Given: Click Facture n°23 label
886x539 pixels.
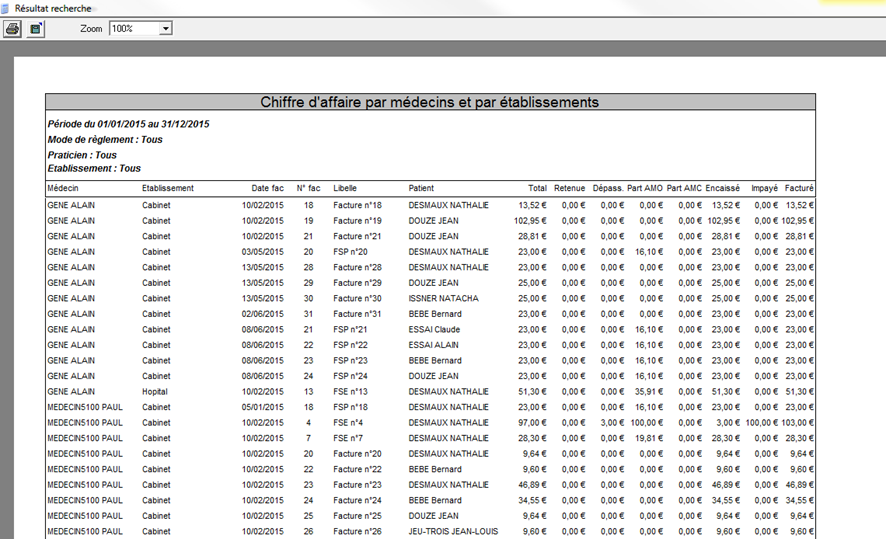Looking at the screenshot, I should pyautogui.click(x=357, y=485).
